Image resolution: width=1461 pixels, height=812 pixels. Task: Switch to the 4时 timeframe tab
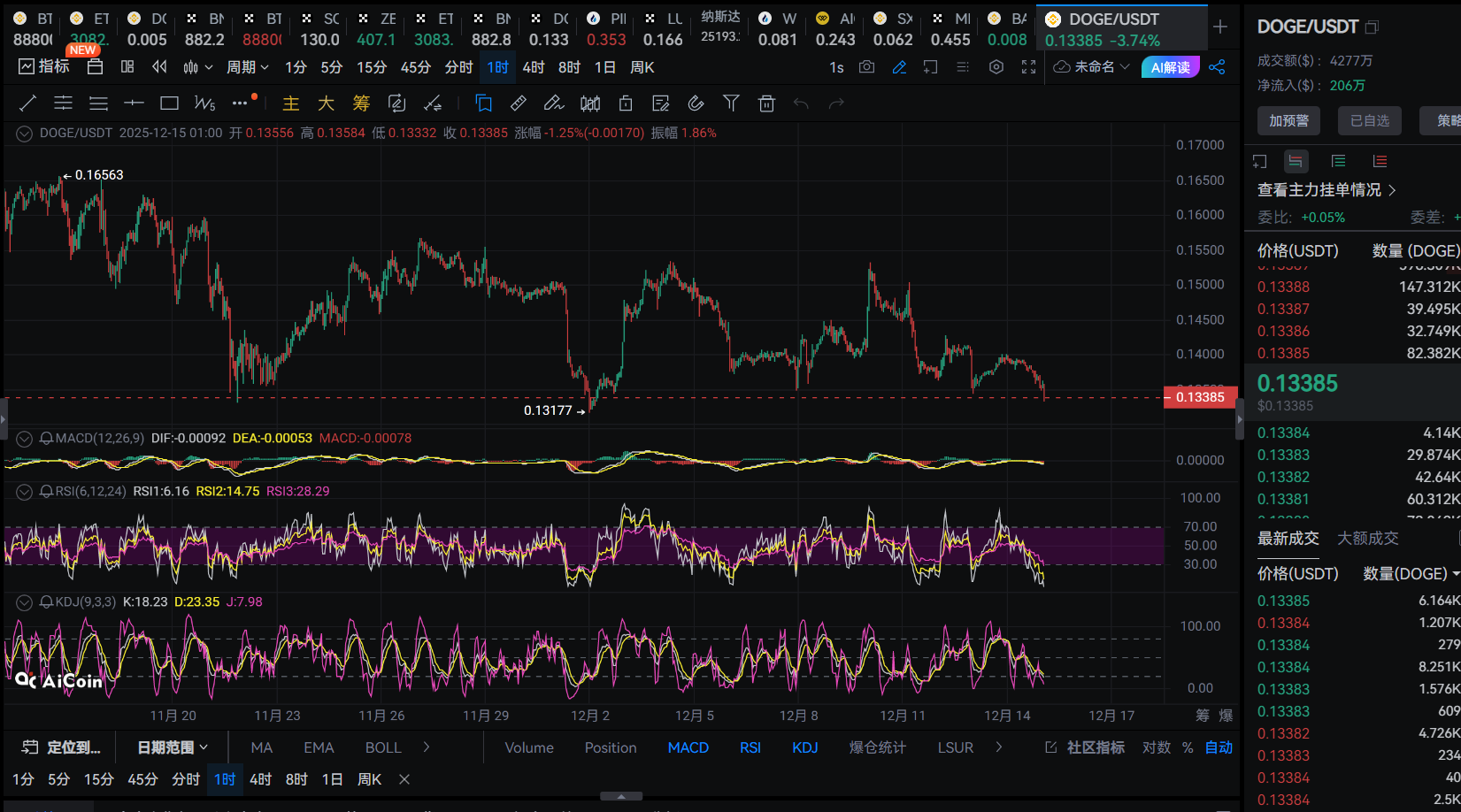pyautogui.click(x=534, y=67)
